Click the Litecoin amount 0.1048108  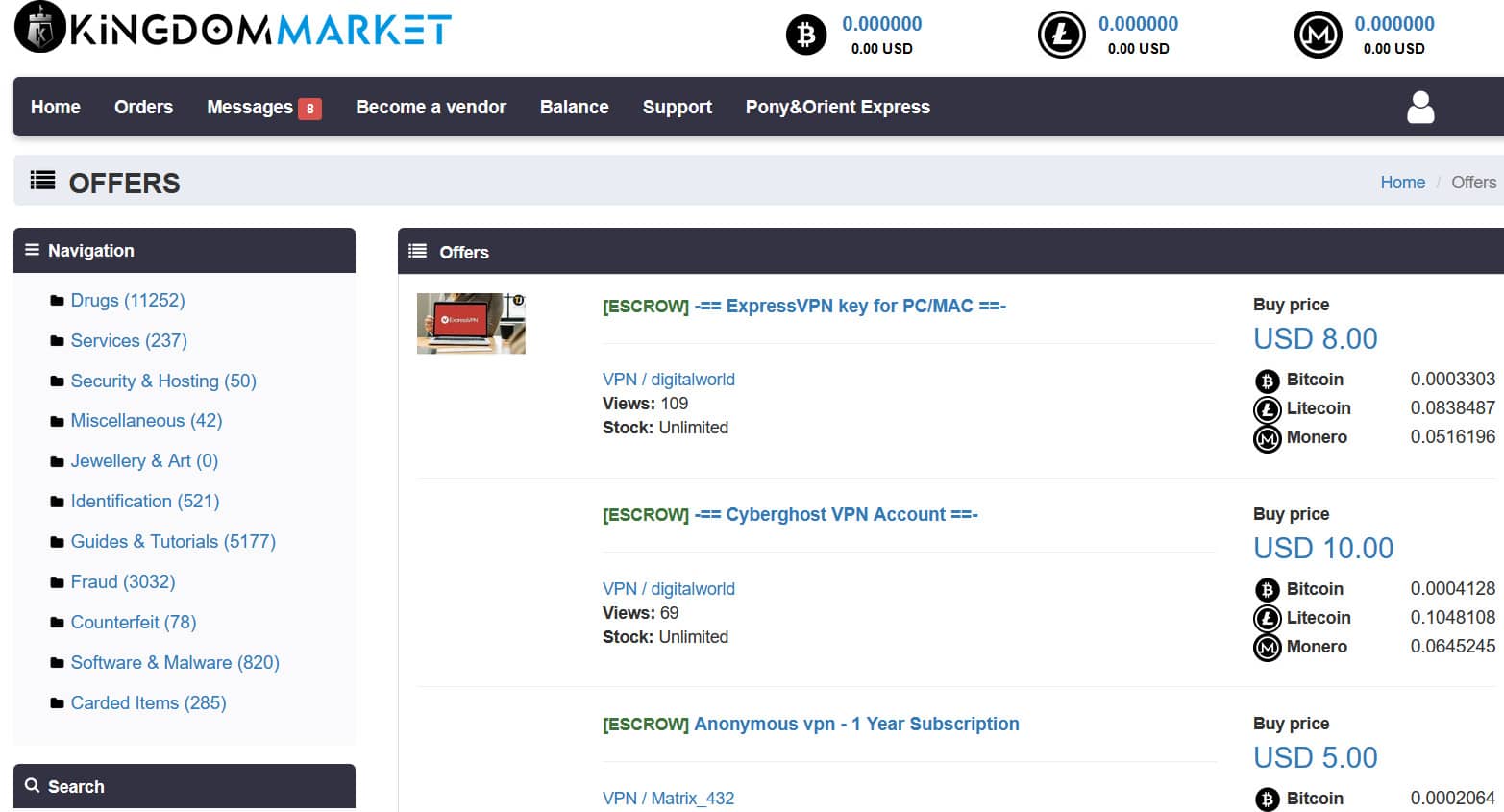coord(1453,617)
